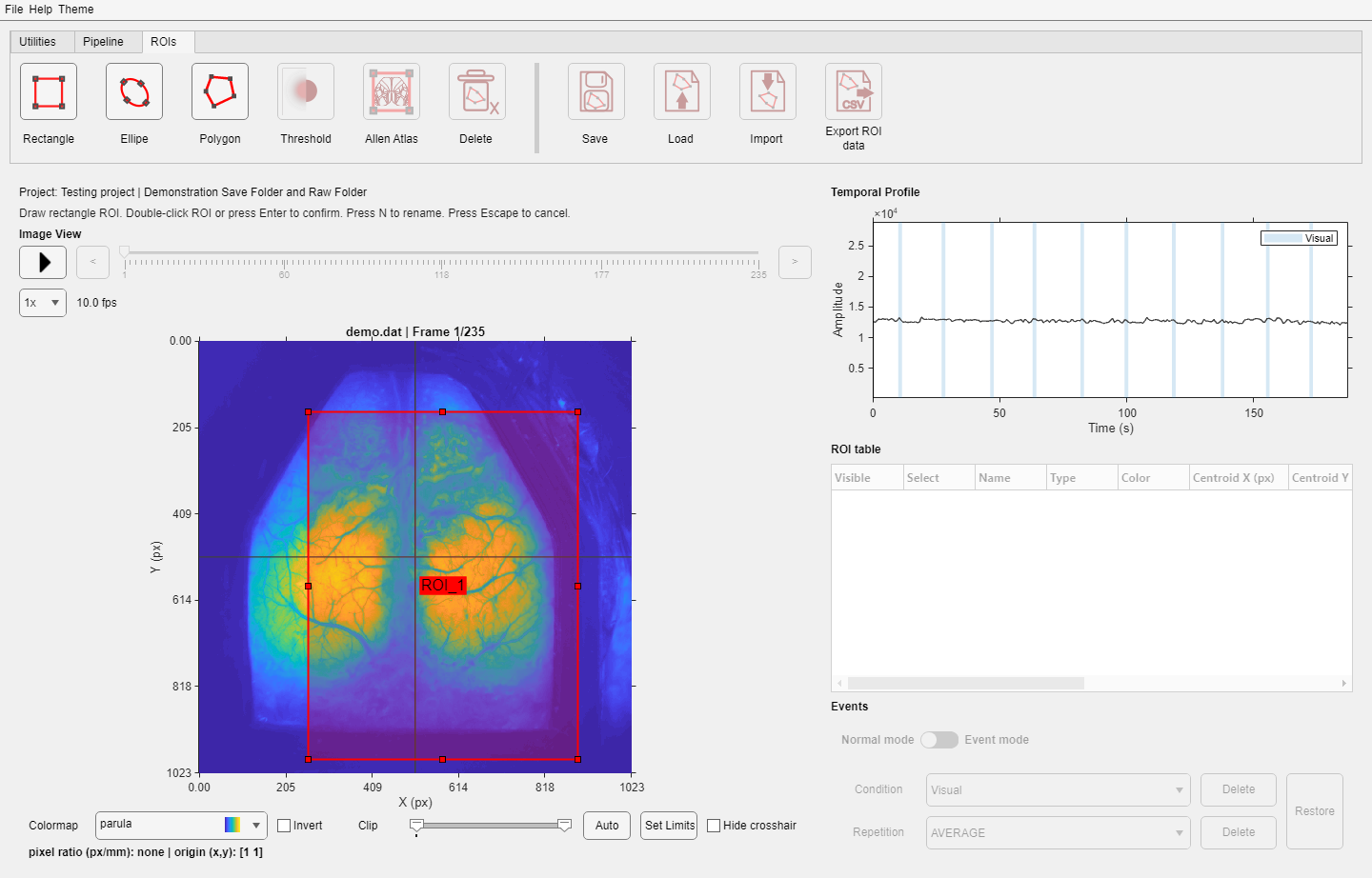Click the frame slider track
Viewport: 1372px width, 878px height.
click(x=441, y=253)
